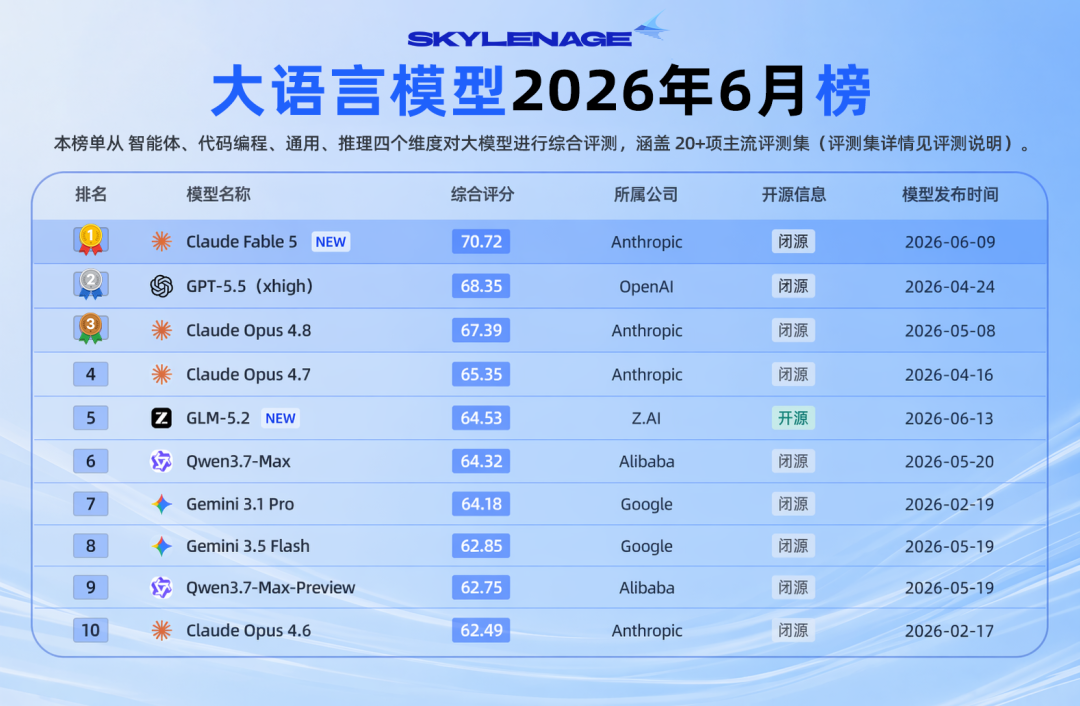This screenshot has height=706, width=1080.
Task: Click the Z.AI company cell
Action: (x=646, y=418)
